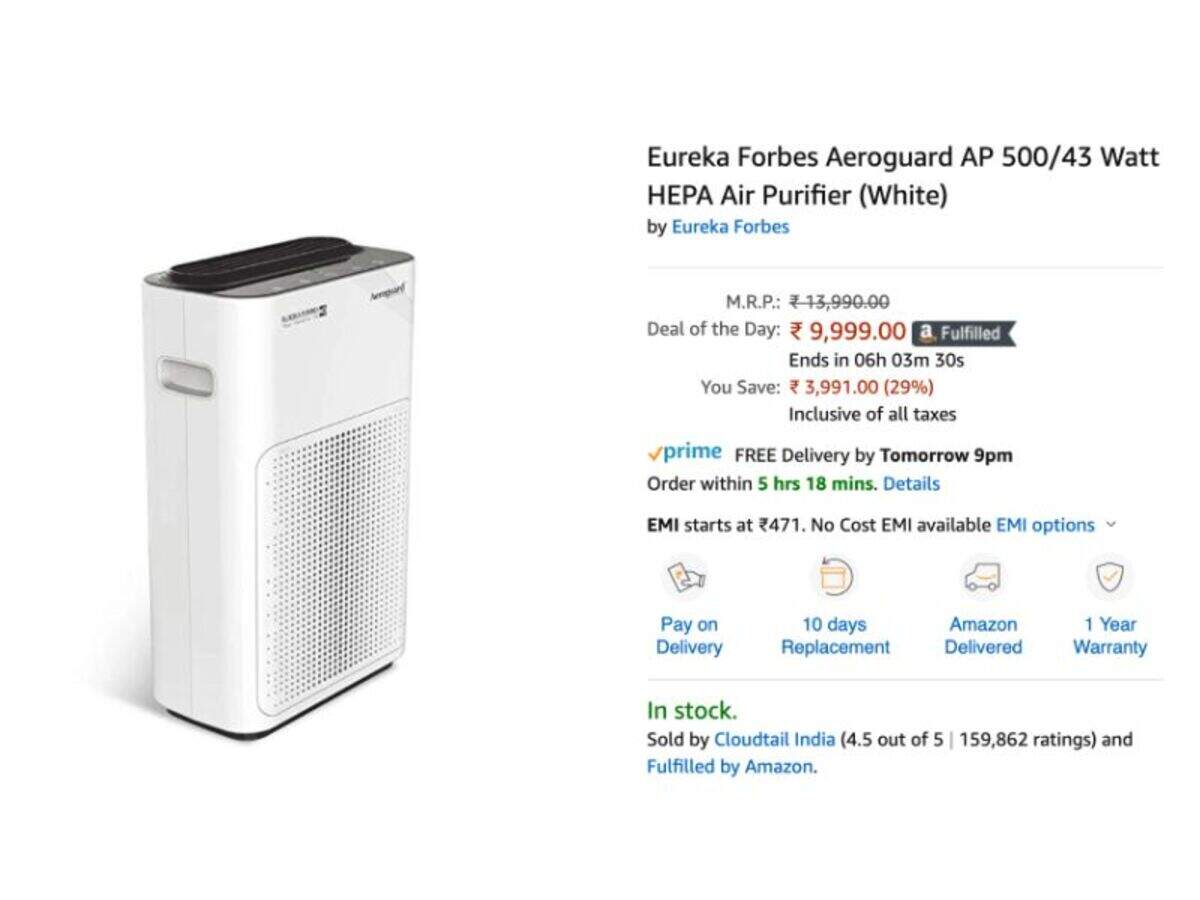Click the deal price ₹ 9,999.00
This screenshot has height=900, width=1200.
pos(847,331)
